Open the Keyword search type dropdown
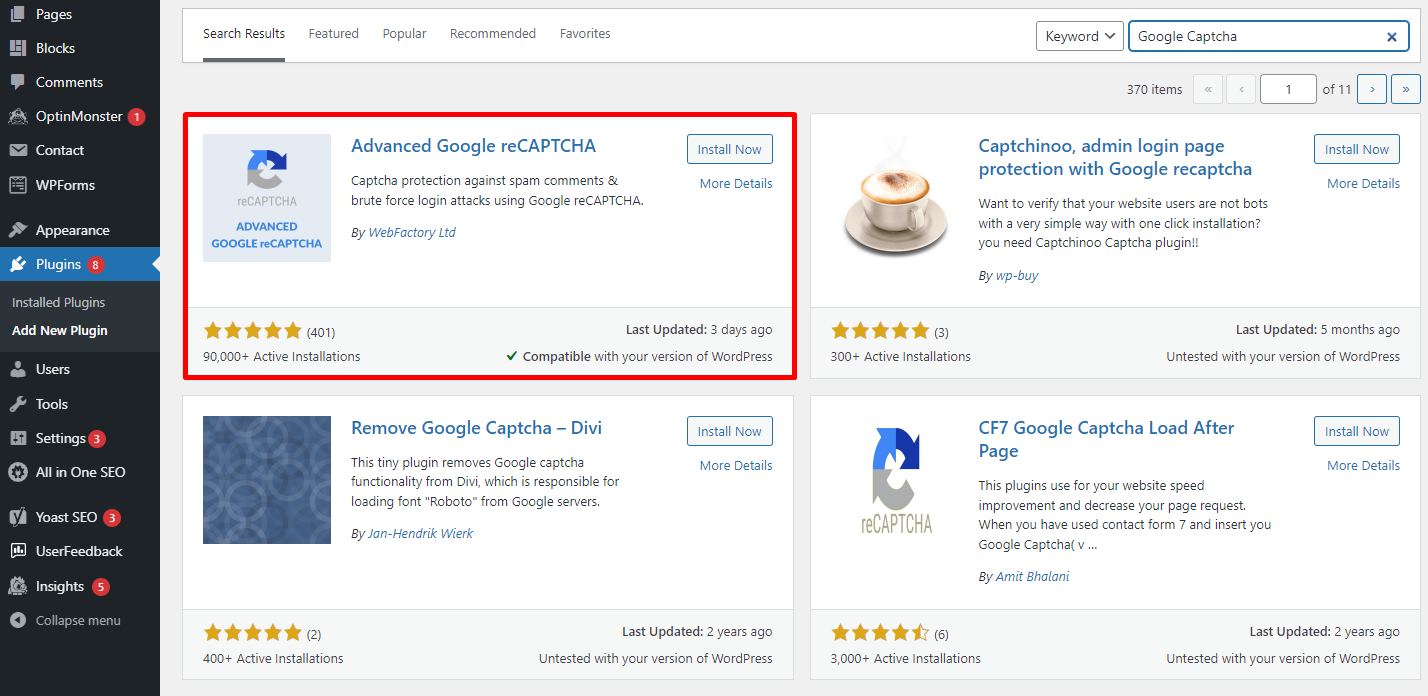The image size is (1428, 696). [1080, 36]
